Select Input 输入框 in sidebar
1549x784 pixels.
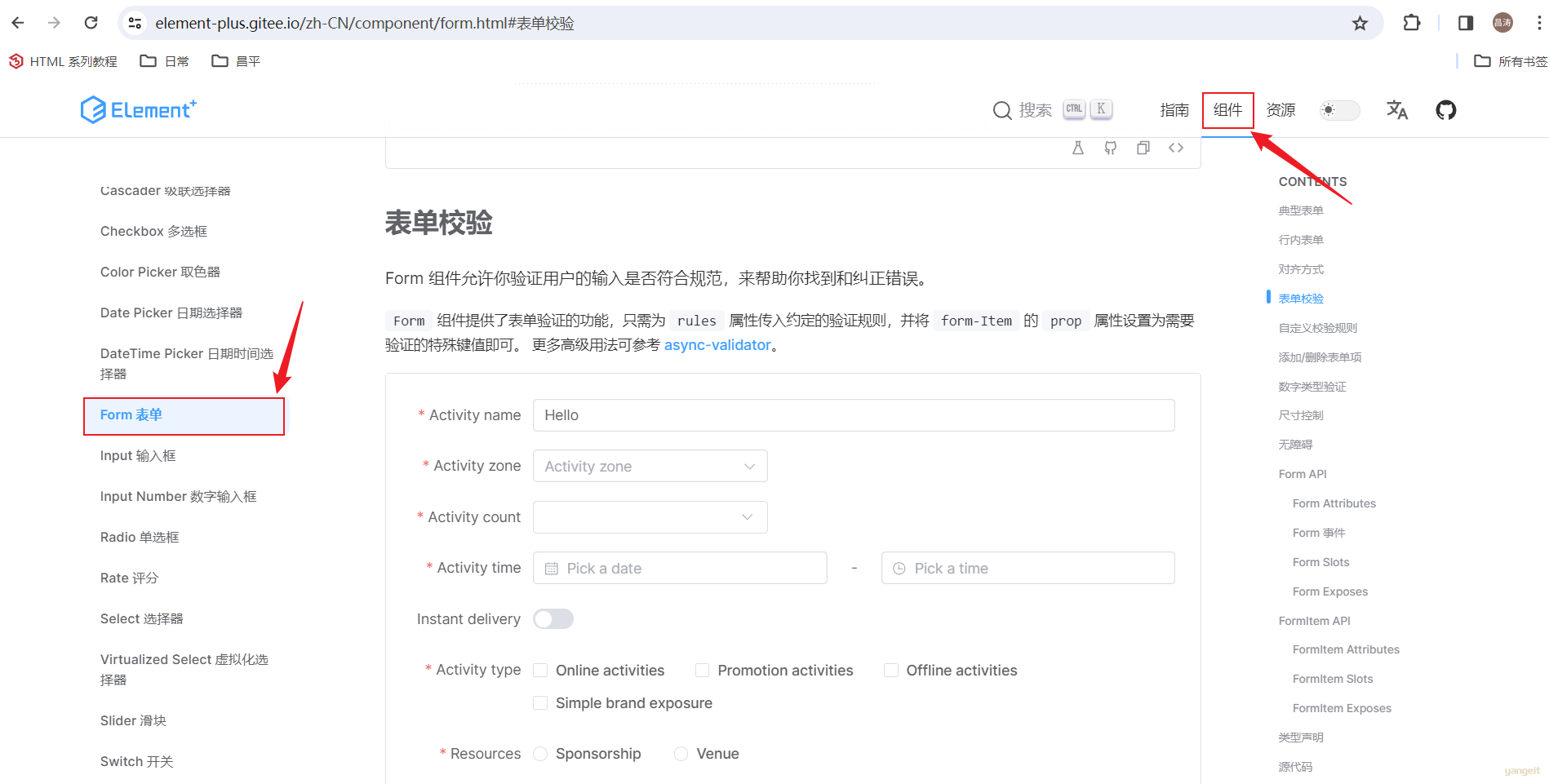click(x=138, y=456)
